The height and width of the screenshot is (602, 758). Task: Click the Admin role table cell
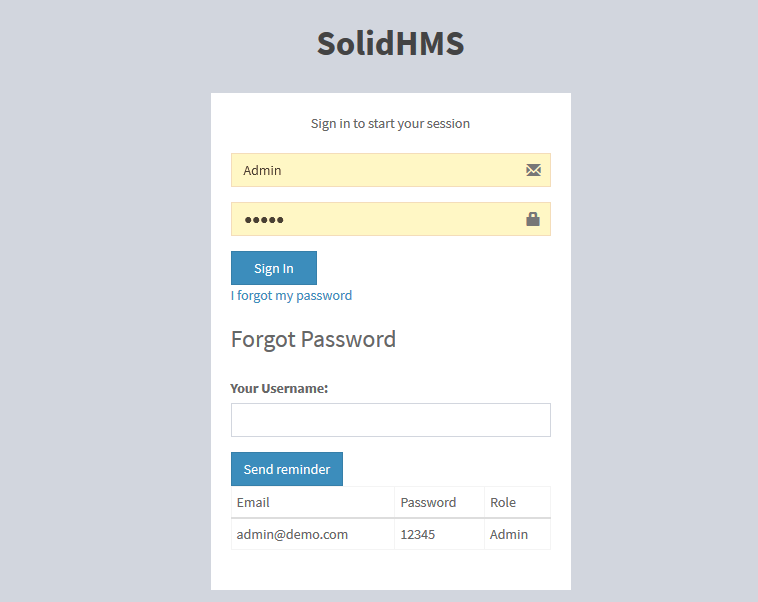click(509, 534)
